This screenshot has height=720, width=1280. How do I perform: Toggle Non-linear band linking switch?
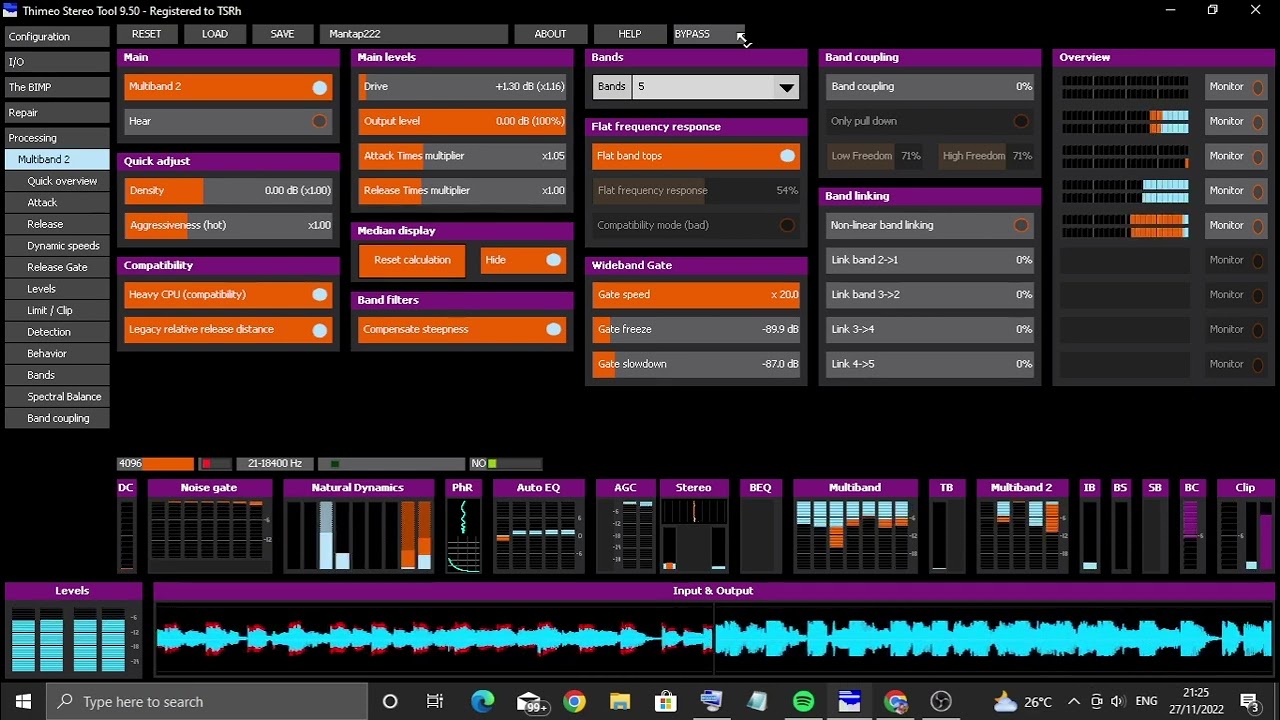pyautogui.click(x=1021, y=225)
